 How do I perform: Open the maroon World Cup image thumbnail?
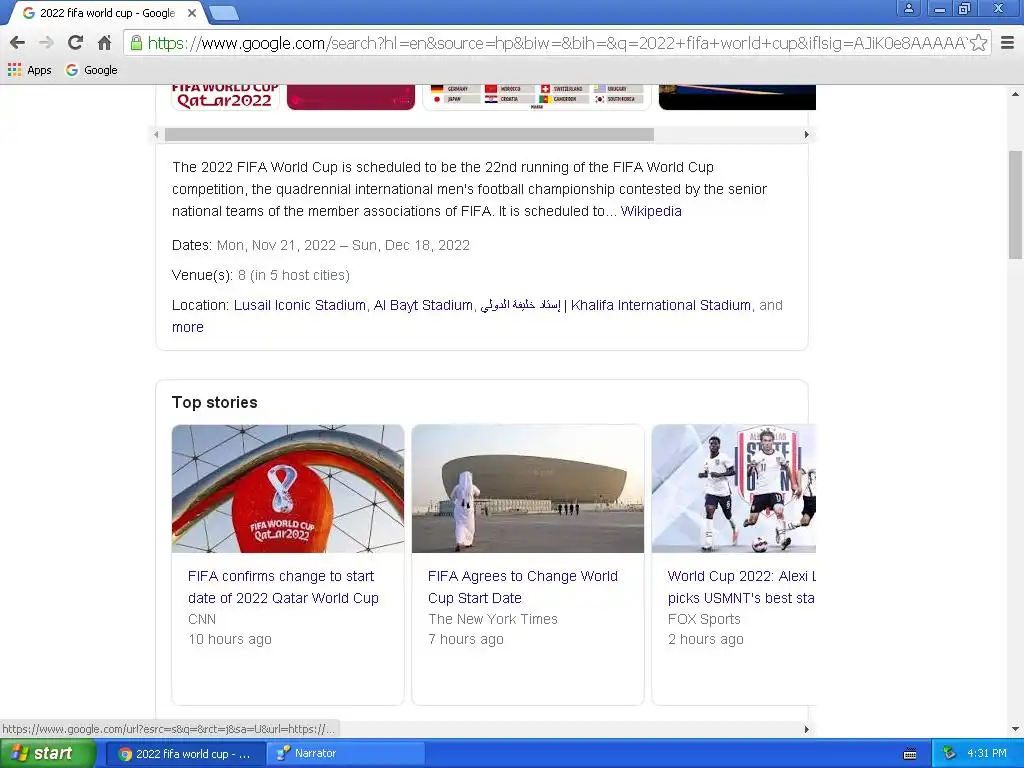coord(351,97)
